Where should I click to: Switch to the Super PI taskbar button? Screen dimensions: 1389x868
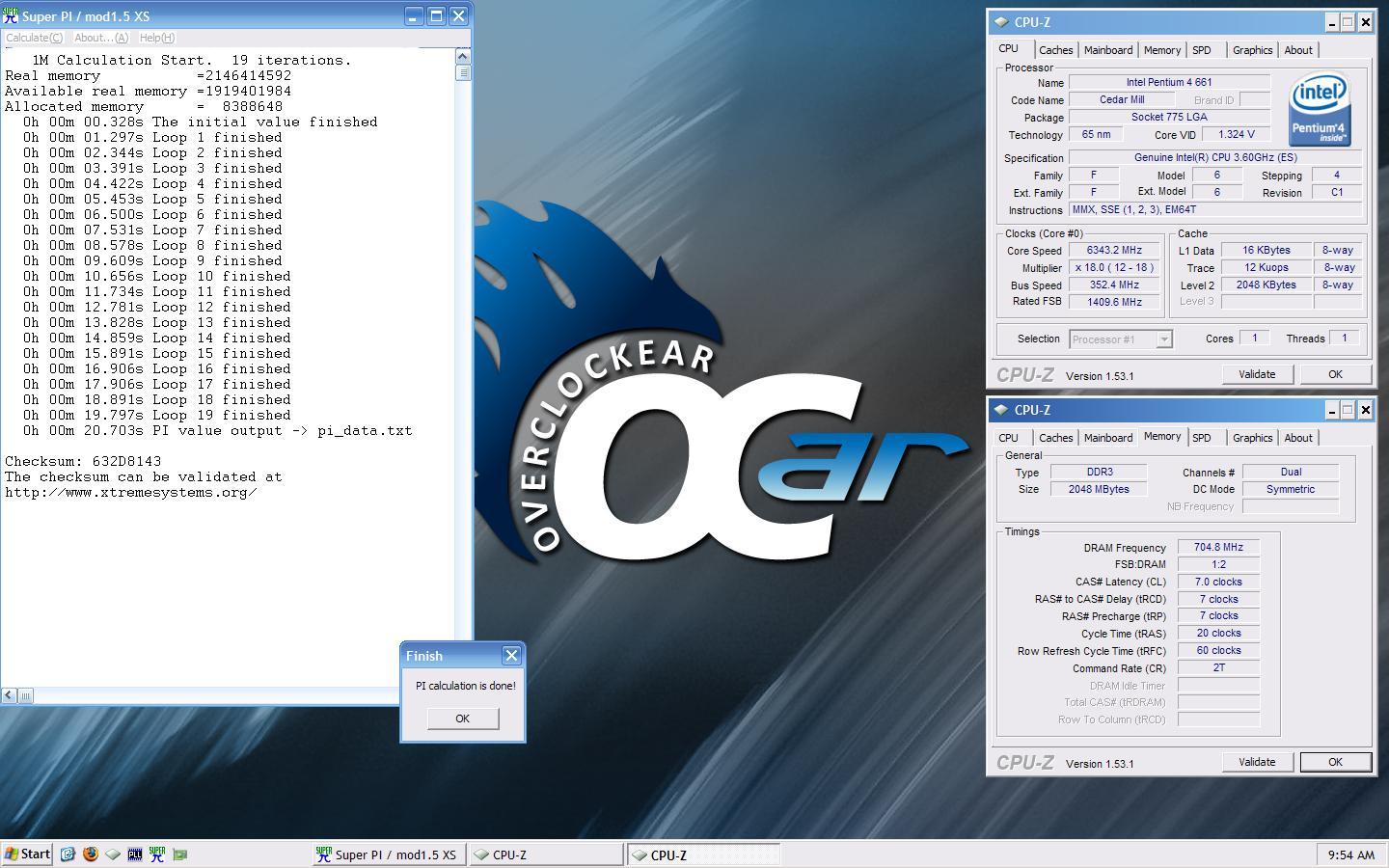[388, 854]
